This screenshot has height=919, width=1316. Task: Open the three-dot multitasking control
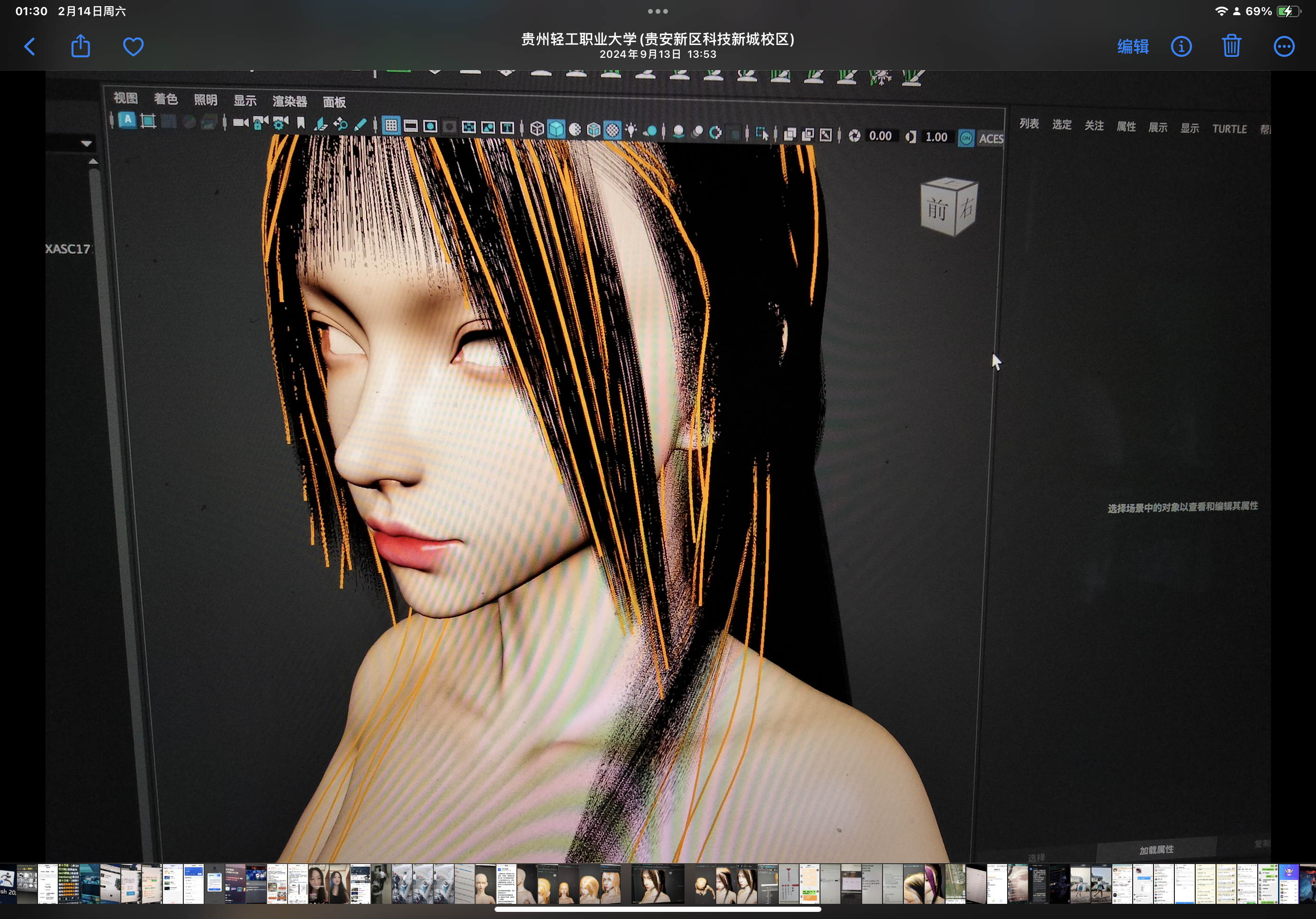point(658,11)
